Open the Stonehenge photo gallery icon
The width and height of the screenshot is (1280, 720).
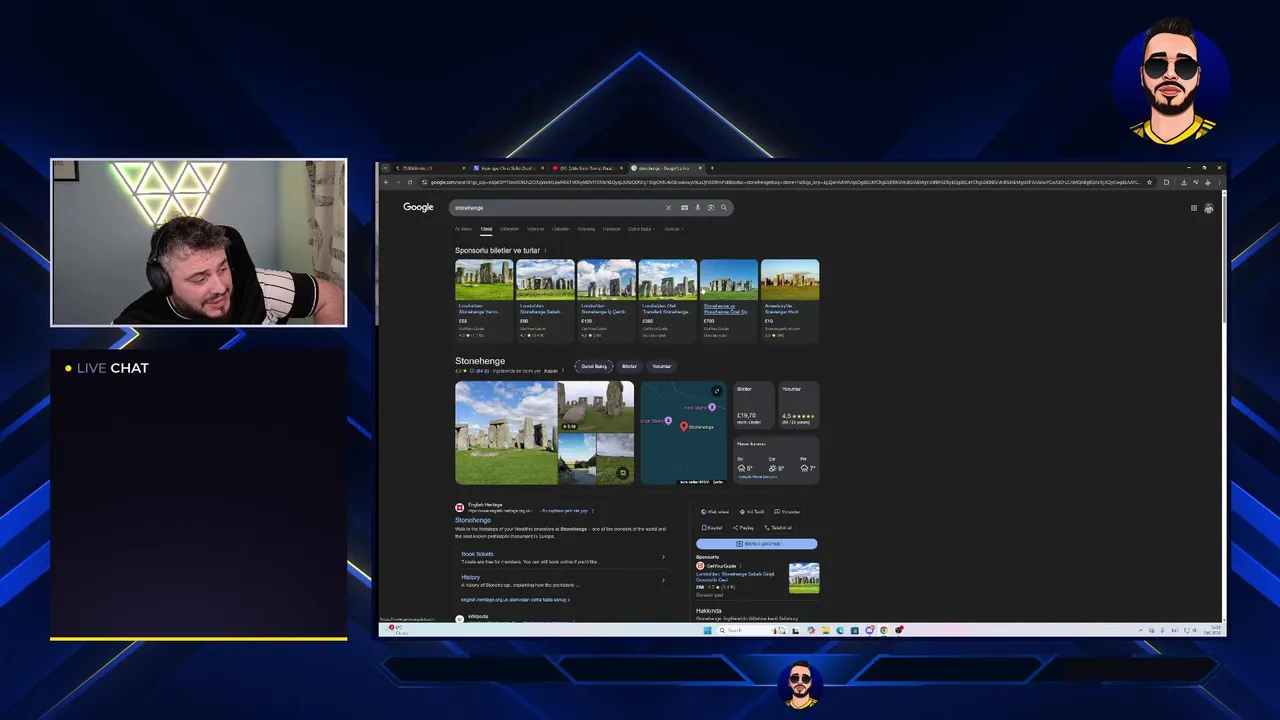point(623,473)
